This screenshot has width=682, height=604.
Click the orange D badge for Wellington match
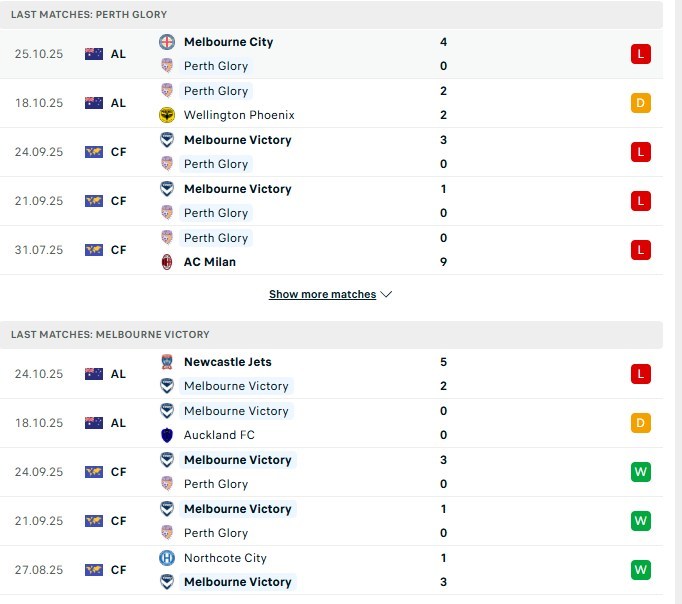(641, 103)
